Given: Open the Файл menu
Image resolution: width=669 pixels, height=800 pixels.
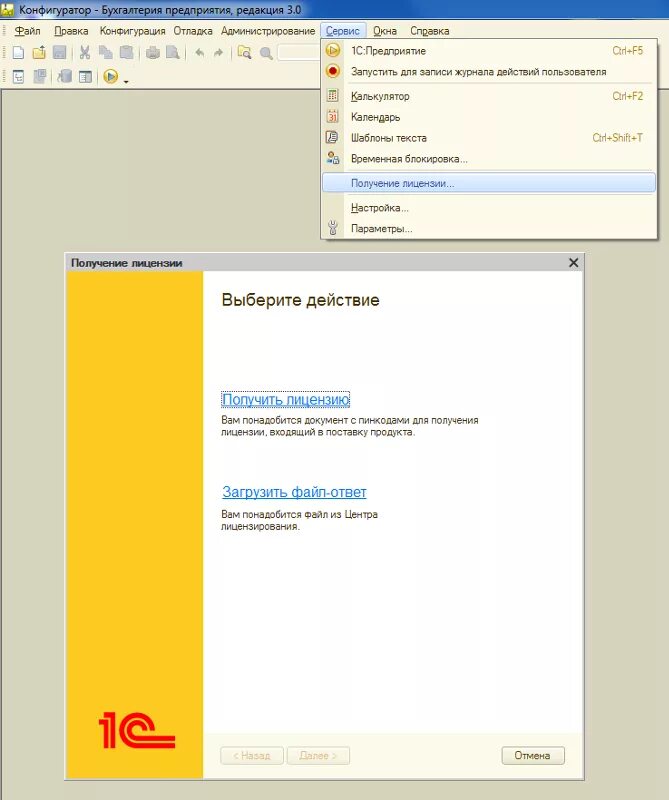Looking at the screenshot, I should pyautogui.click(x=28, y=31).
